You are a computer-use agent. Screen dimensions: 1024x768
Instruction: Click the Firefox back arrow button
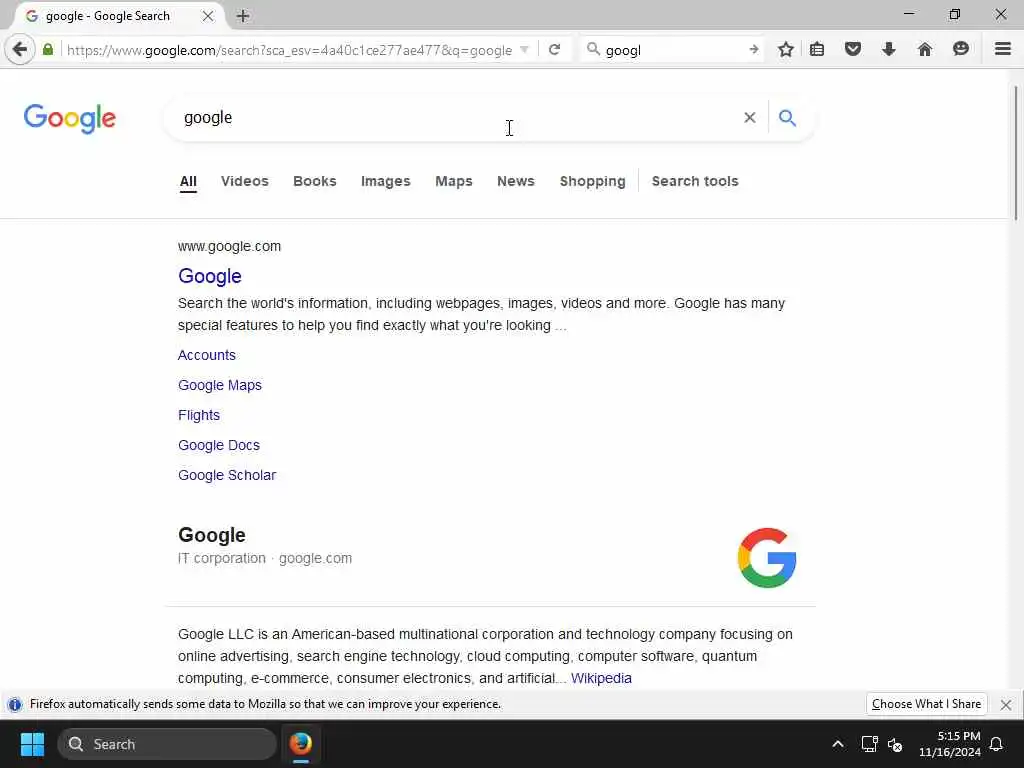click(20, 50)
